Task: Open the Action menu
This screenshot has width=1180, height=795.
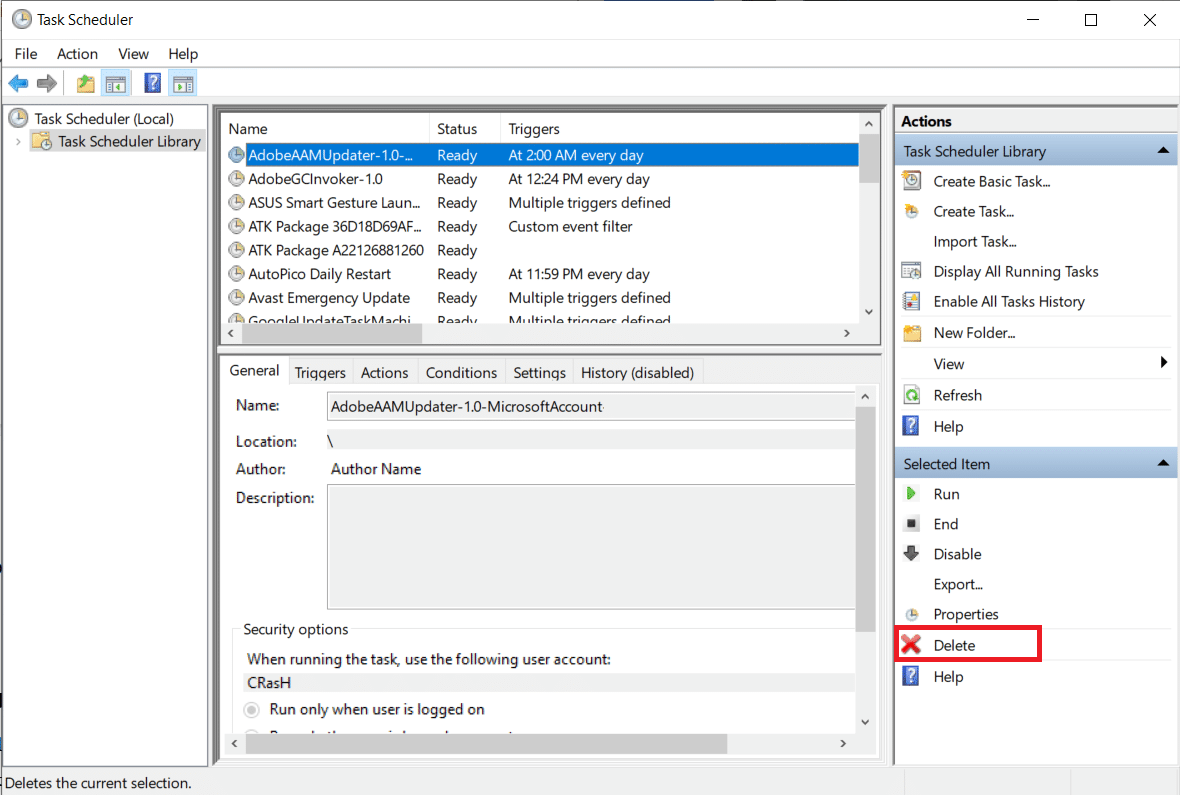Action: pos(77,54)
